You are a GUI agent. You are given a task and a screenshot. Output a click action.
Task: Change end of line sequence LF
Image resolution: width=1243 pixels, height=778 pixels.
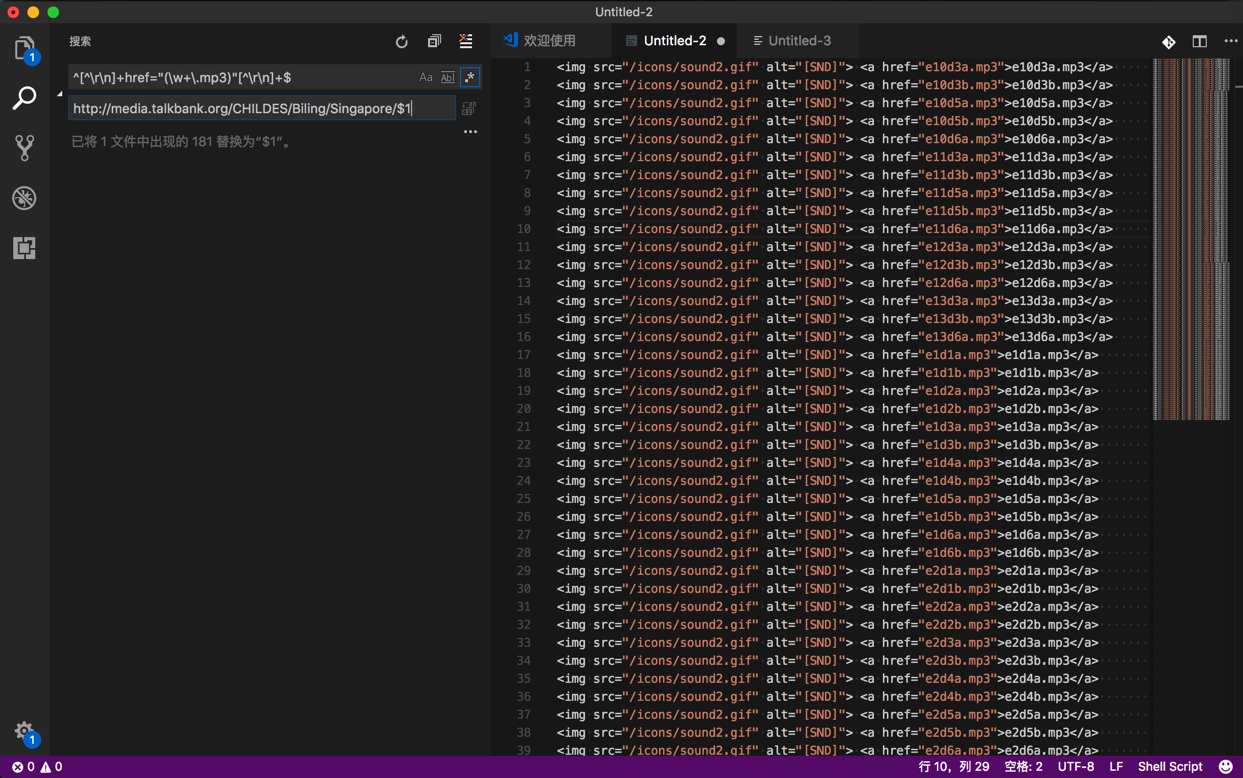coord(1116,767)
